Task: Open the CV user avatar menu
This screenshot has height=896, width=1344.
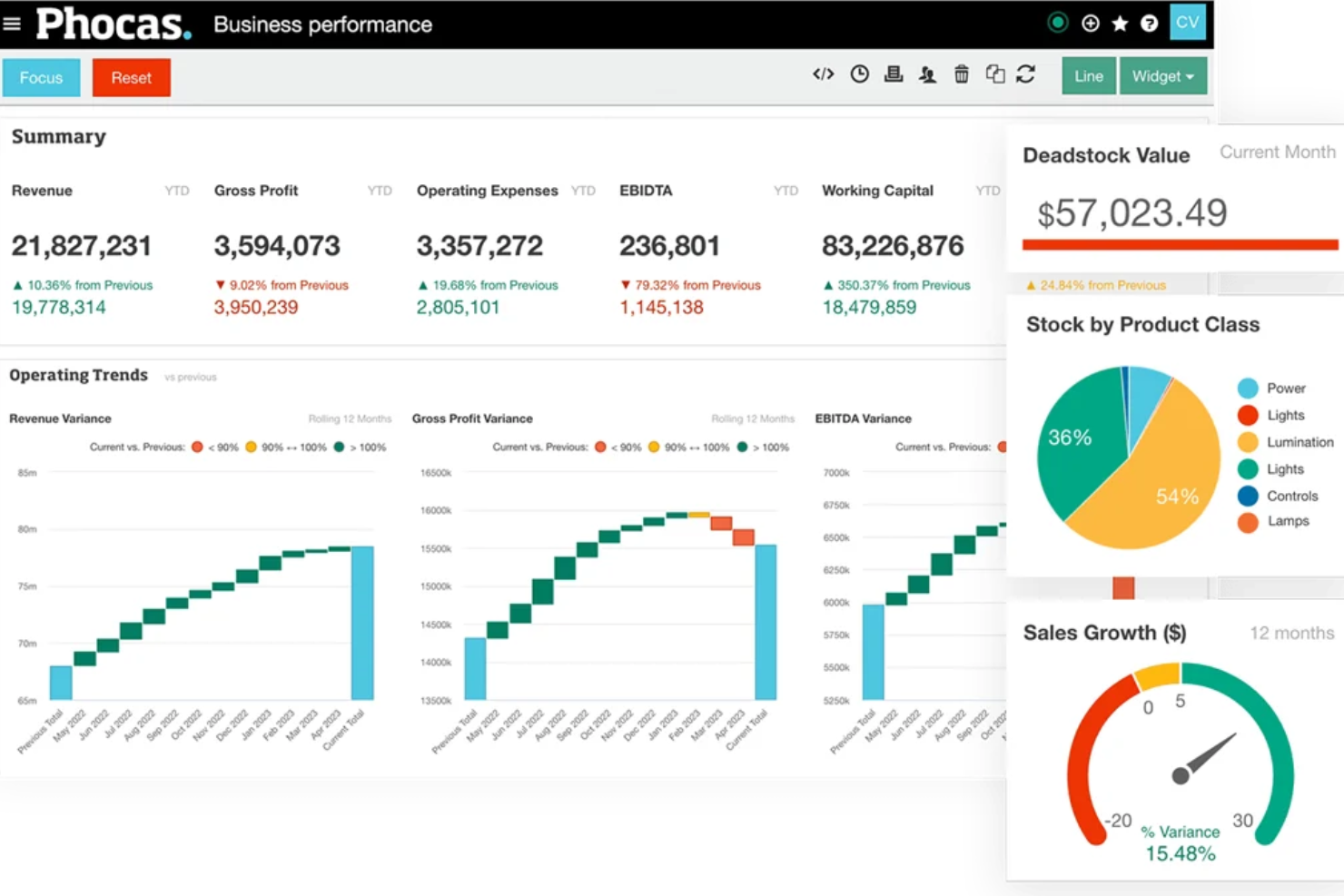Action: pyautogui.click(x=1188, y=23)
